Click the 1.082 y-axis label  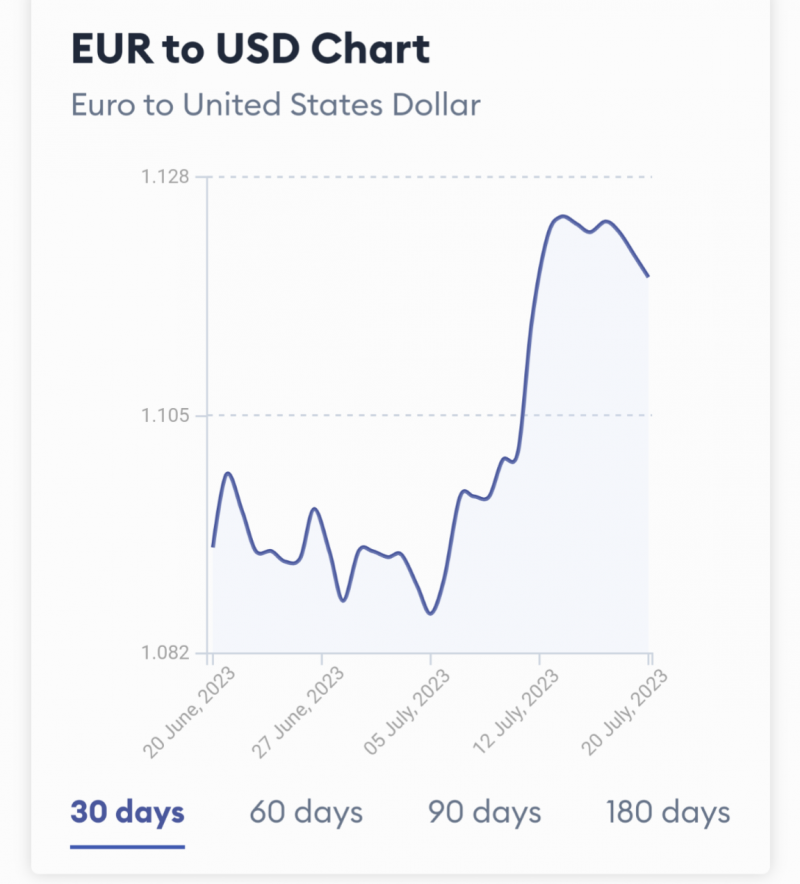pyautogui.click(x=166, y=653)
